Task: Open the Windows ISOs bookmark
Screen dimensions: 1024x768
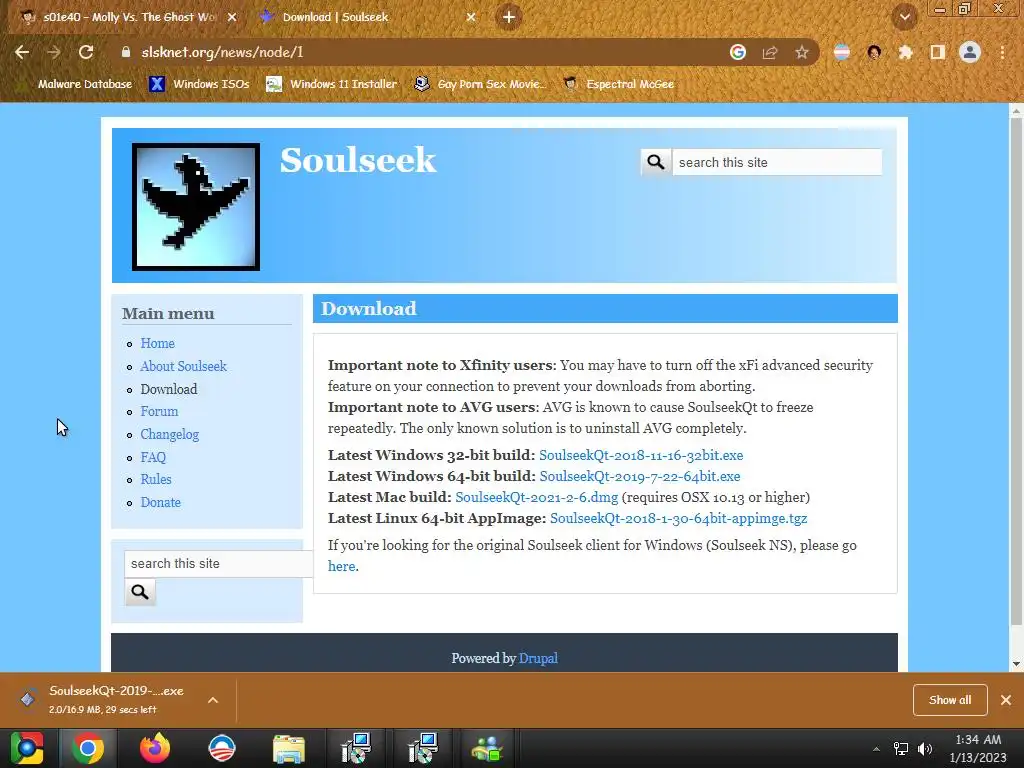Action: [200, 84]
